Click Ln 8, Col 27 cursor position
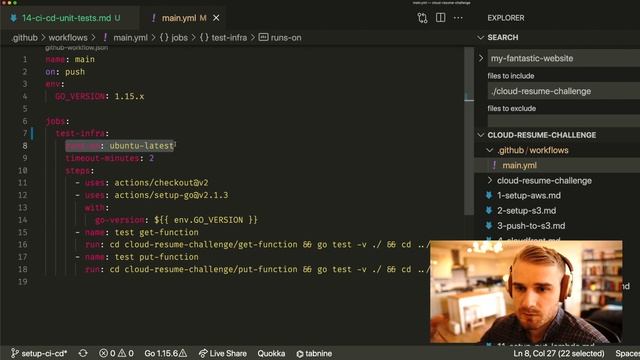This screenshot has width=640, height=360. coord(558,353)
